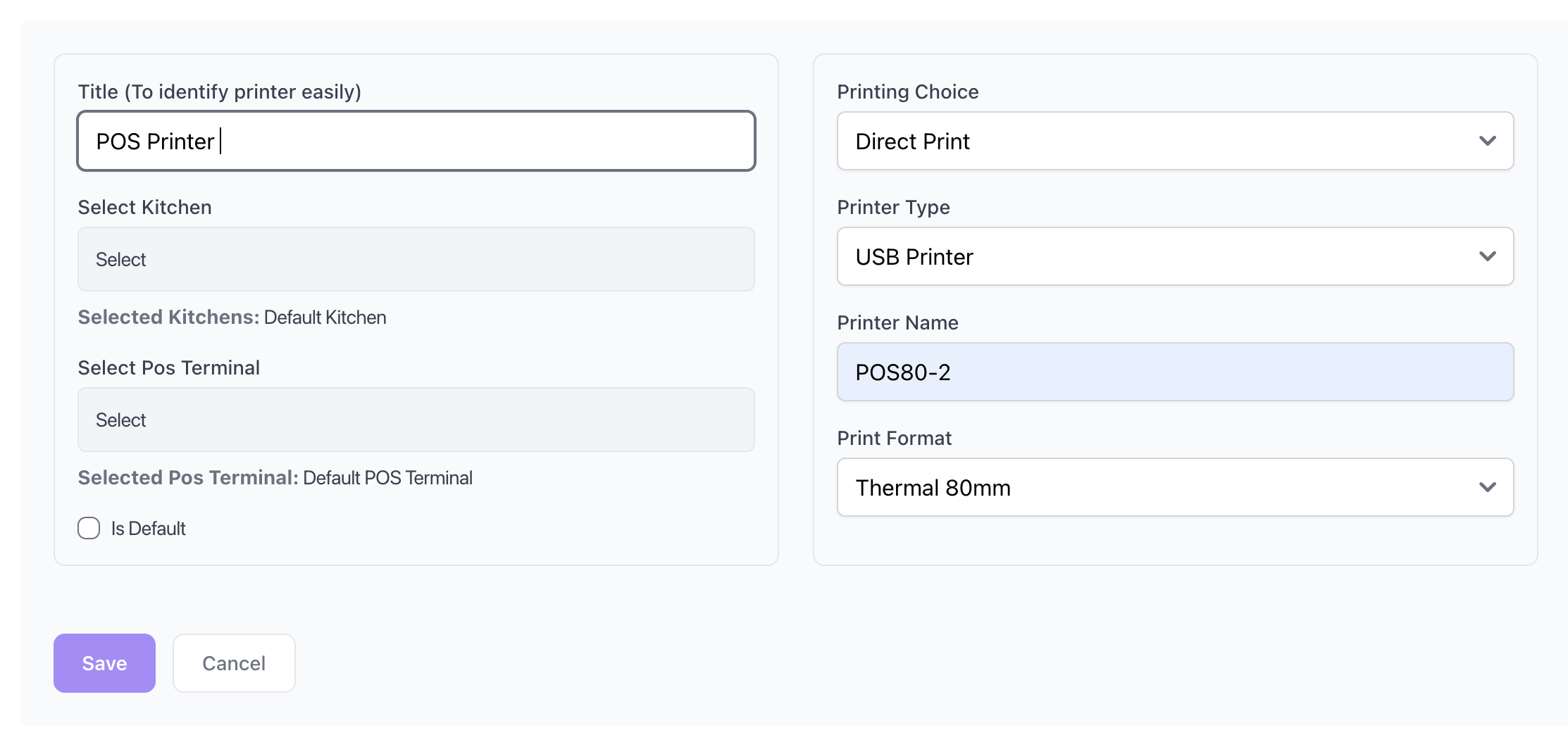This screenshot has width=1568, height=735.
Task: Select the "Direct Print" value text
Action: pyautogui.click(x=912, y=142)
